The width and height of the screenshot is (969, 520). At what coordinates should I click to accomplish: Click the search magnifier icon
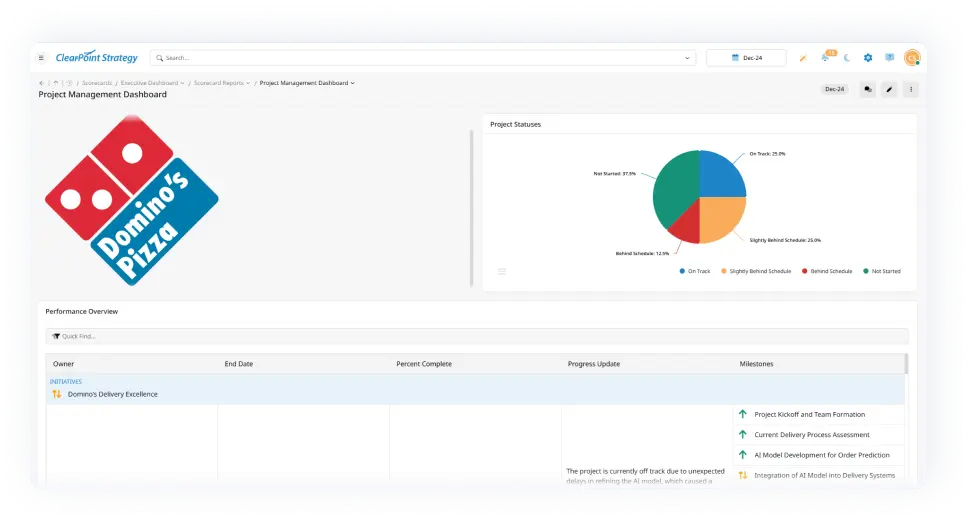pos(159,58)
